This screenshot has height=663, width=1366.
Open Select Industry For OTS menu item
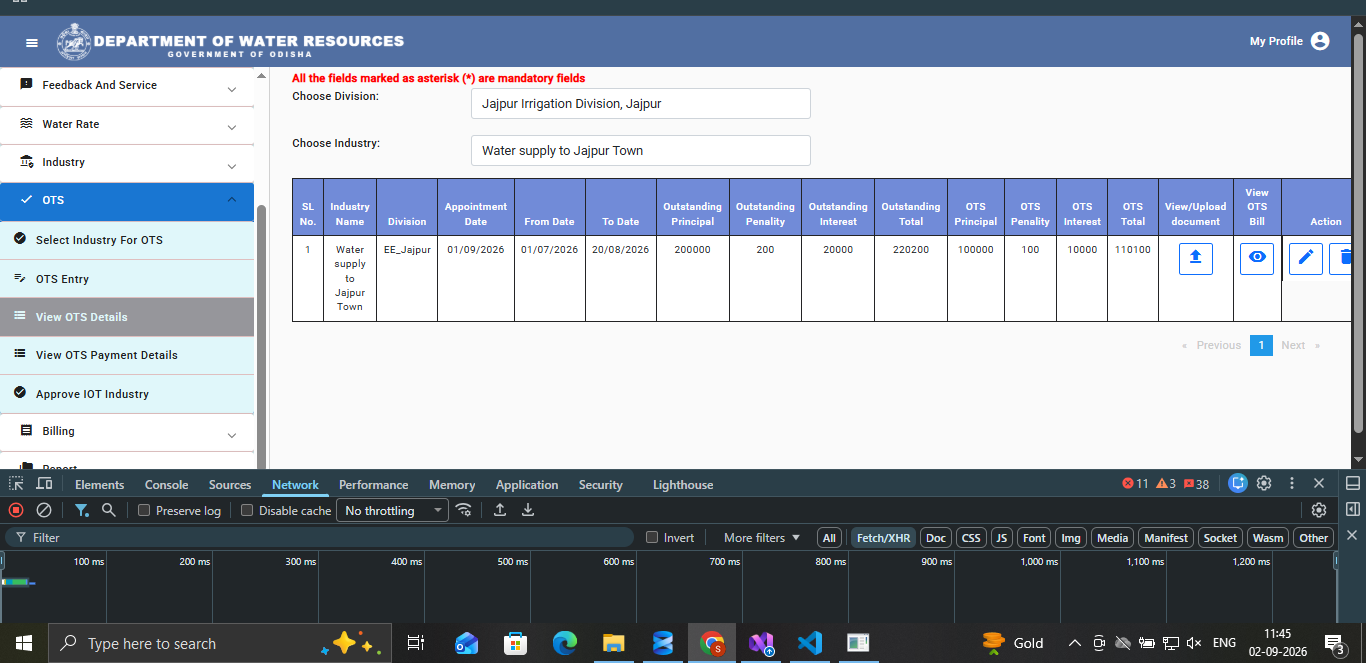tap(127, 240)
